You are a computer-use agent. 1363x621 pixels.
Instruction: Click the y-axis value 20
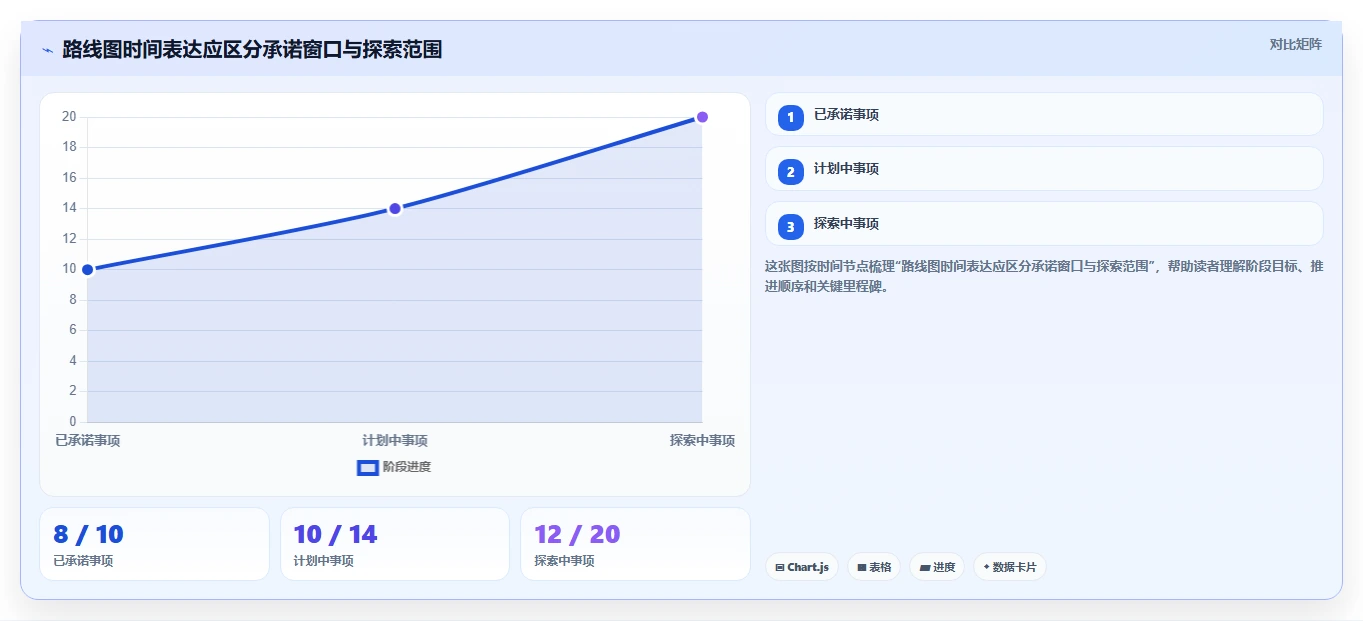click(x=69, y=117)
